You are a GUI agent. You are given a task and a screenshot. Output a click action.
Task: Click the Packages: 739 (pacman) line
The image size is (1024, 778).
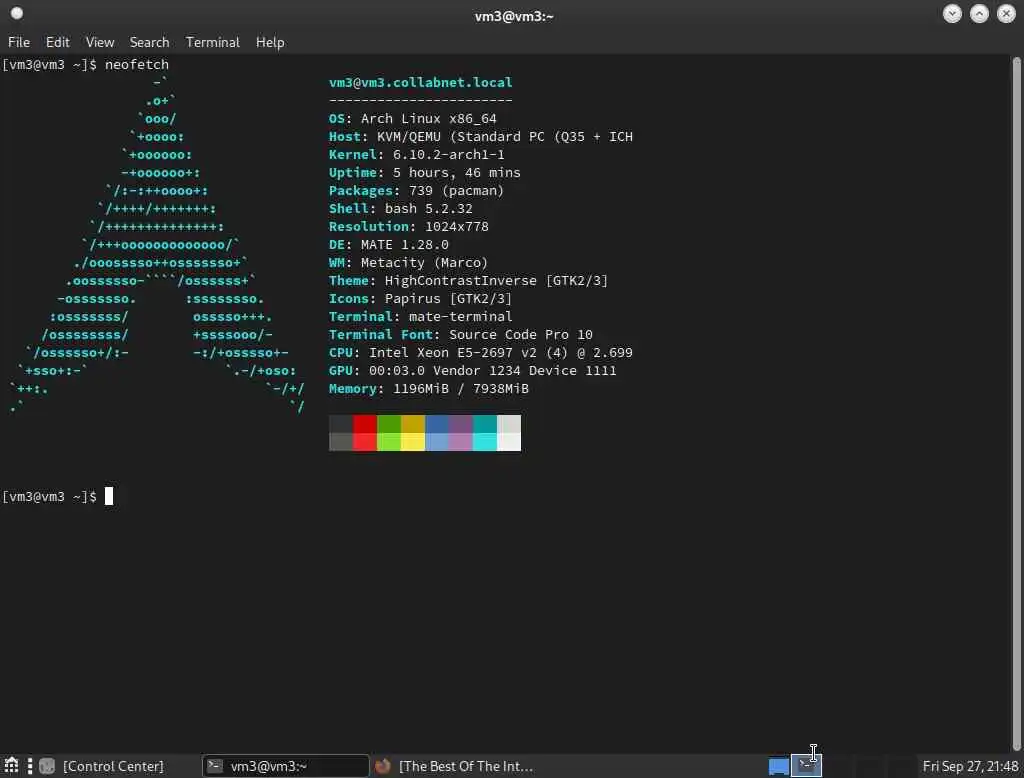(x=417, y=191)
